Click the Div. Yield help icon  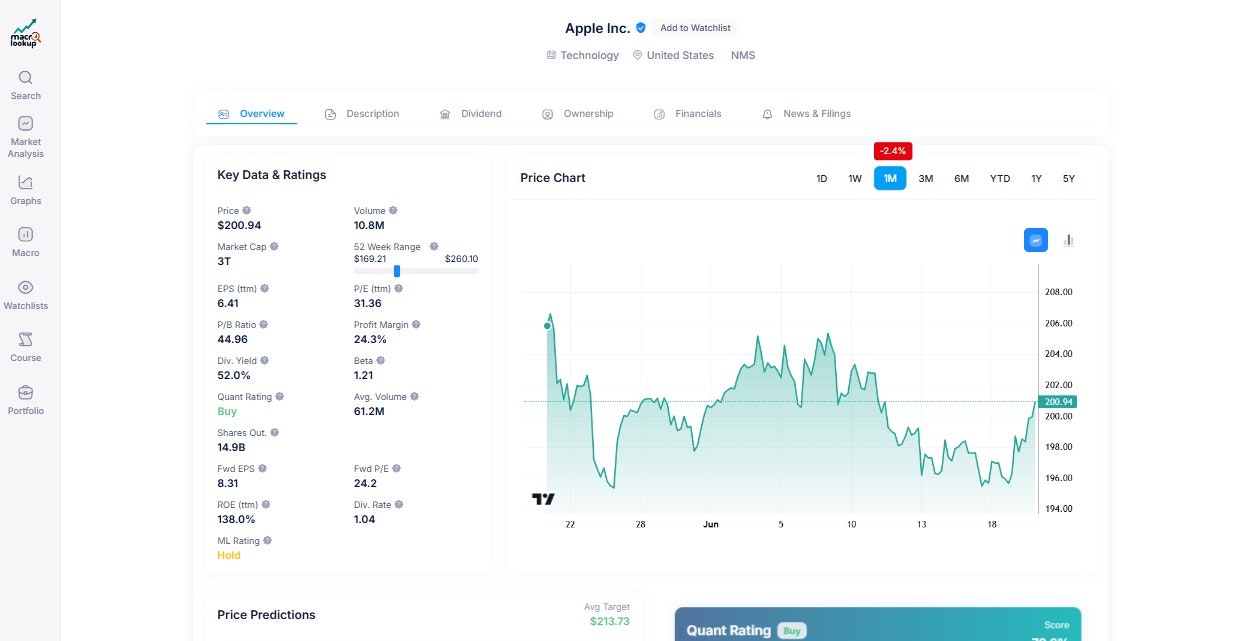(264, 361)
